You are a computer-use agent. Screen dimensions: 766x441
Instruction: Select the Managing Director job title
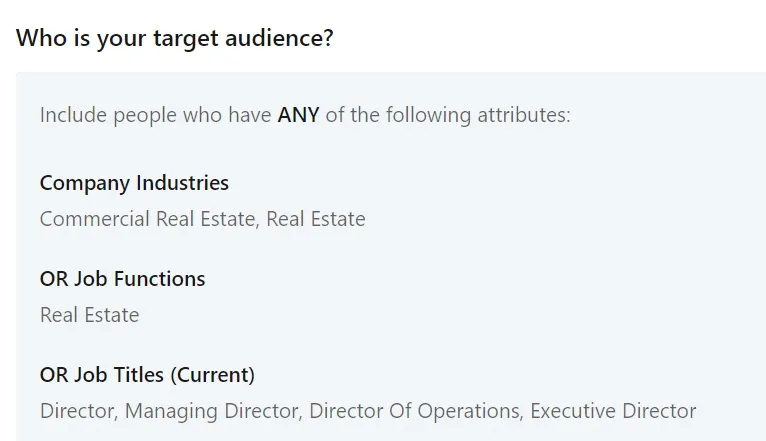click(x=213, y=411)
